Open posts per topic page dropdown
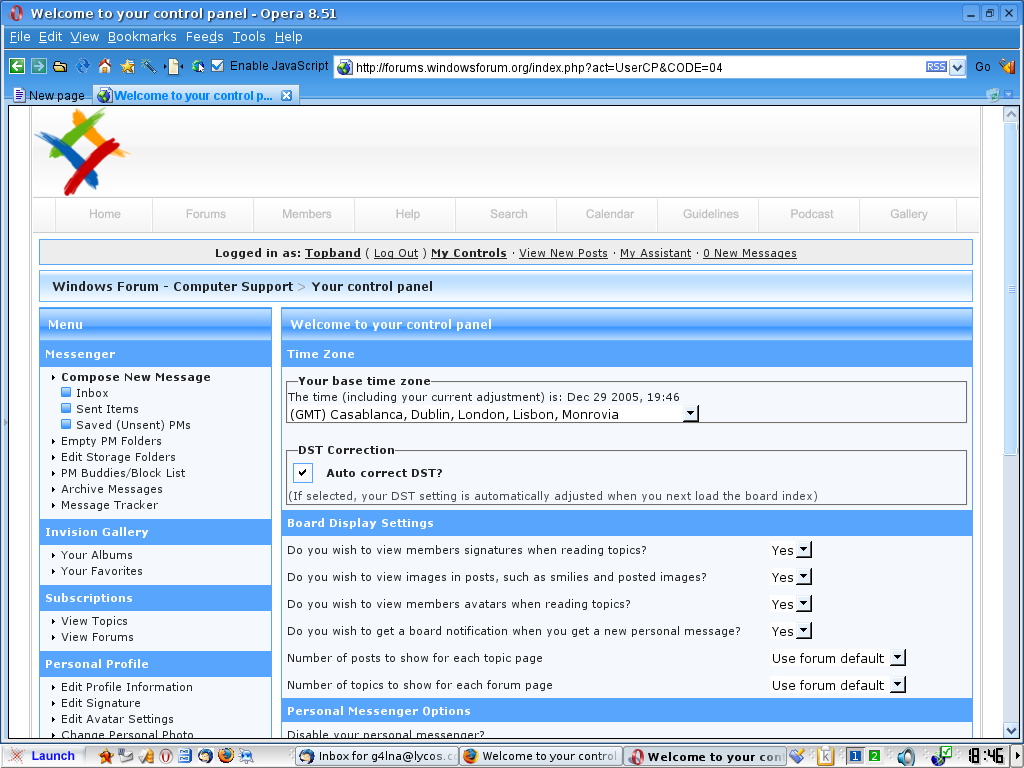 pos(838,658)
